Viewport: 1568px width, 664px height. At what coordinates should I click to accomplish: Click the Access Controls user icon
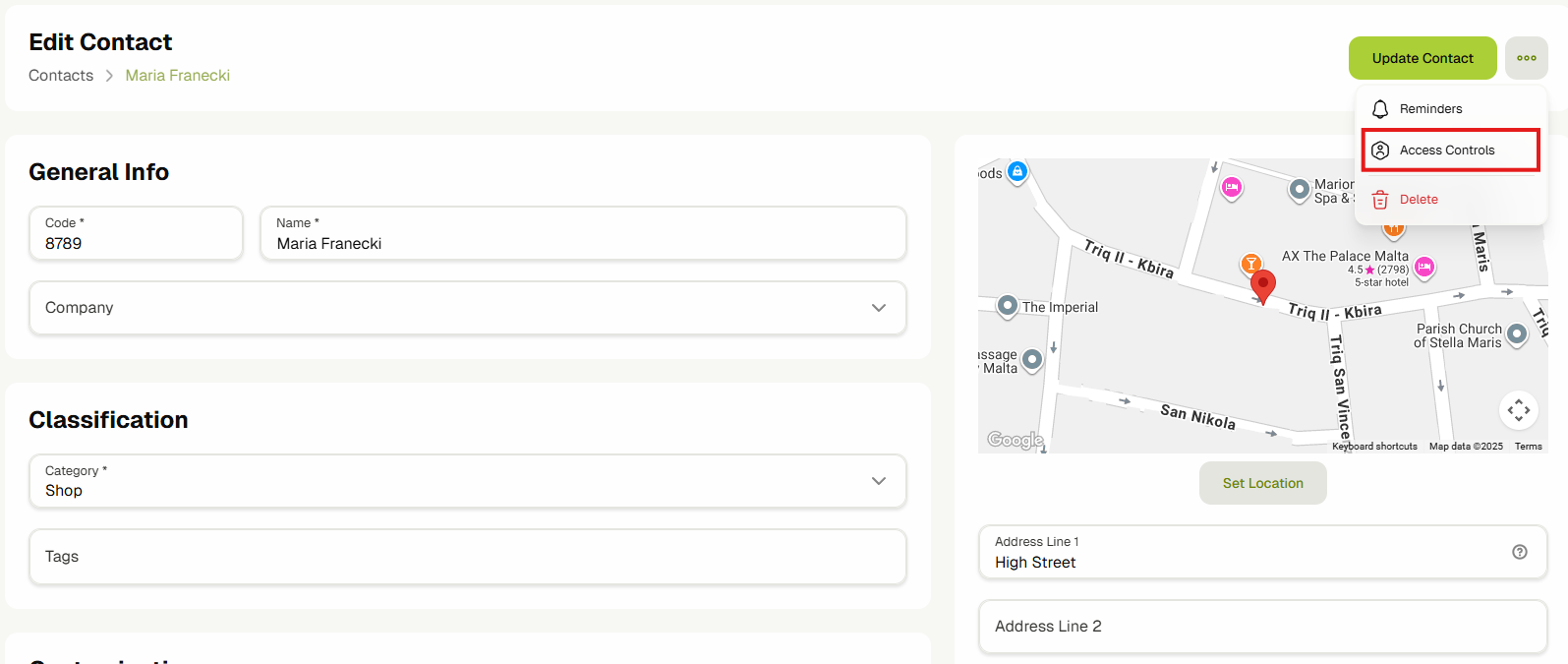1380,151
